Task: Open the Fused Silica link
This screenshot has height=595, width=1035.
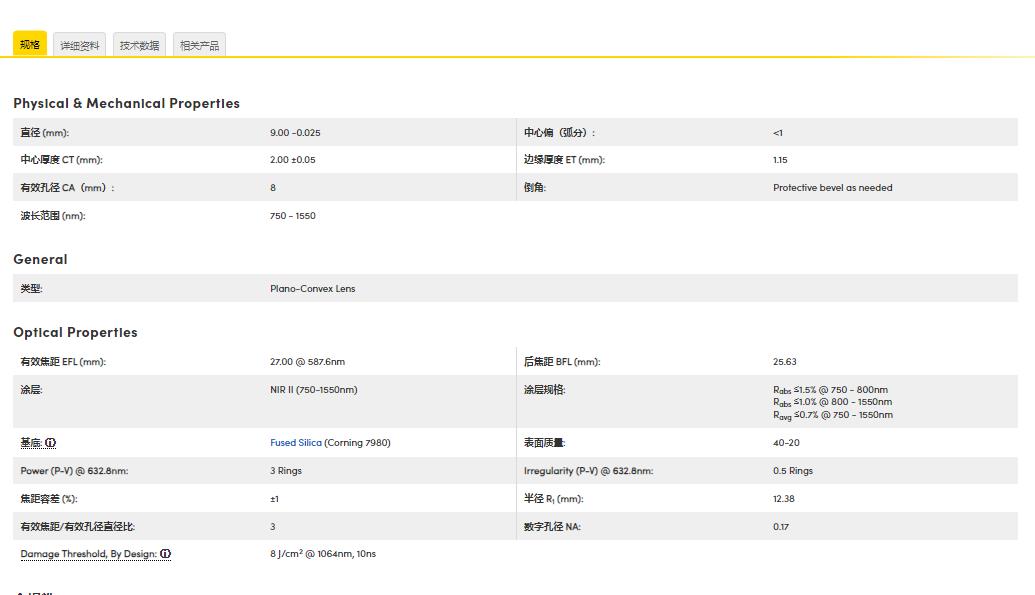Action: (x=296, y=443)
